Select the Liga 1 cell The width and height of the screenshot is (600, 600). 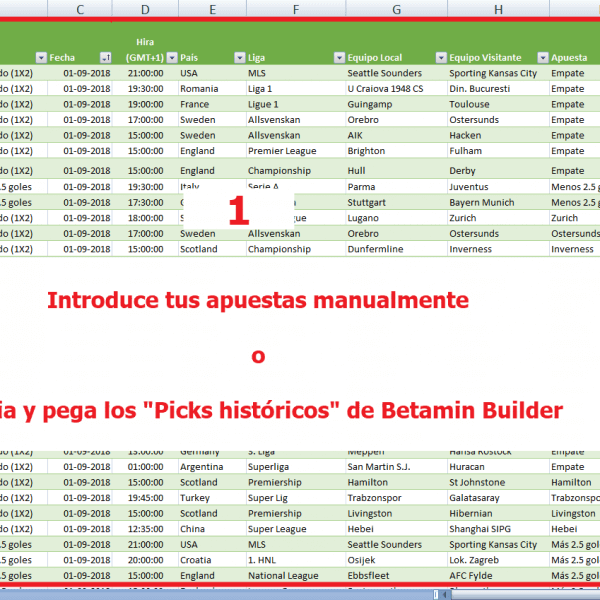(x=296, y=89)
